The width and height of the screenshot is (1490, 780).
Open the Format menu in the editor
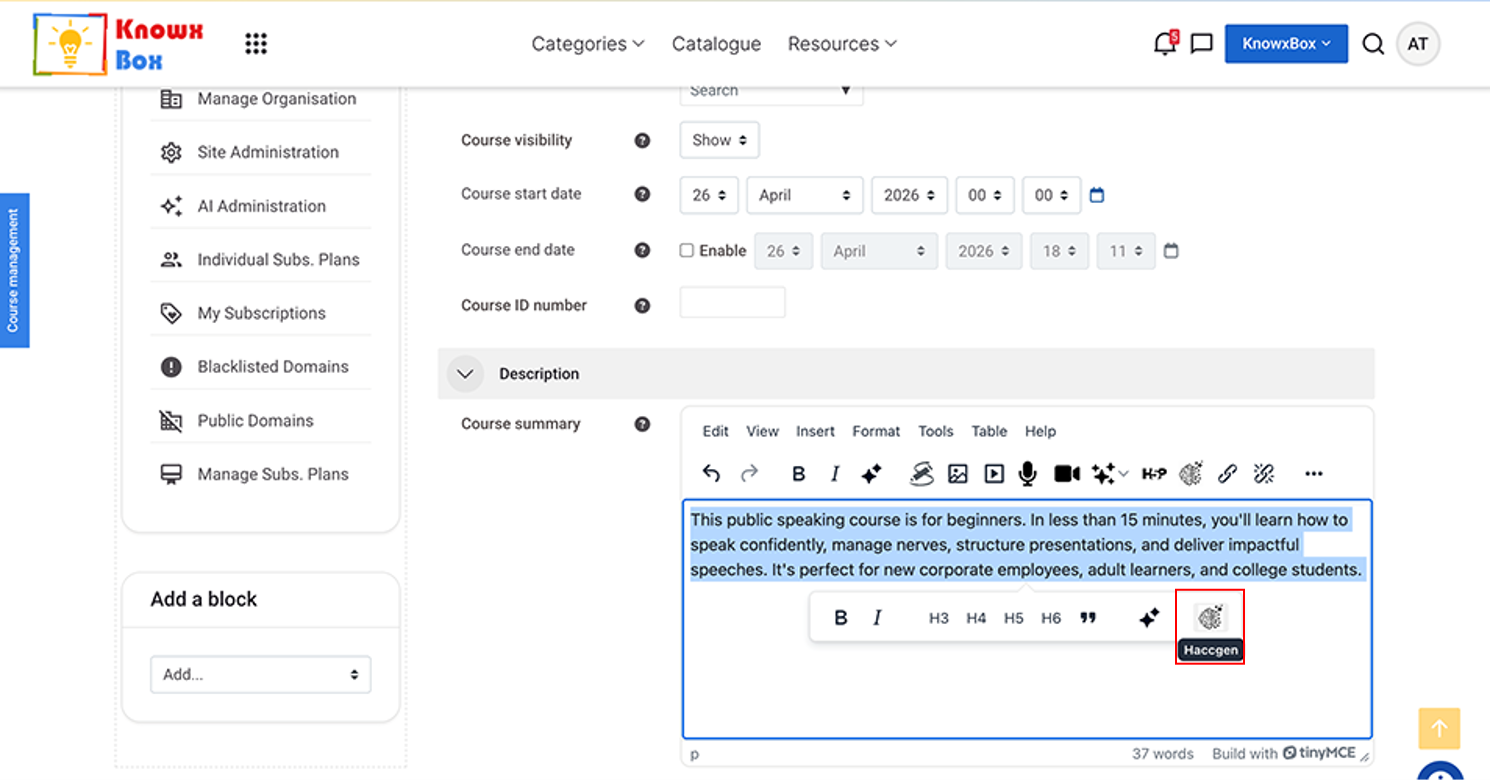876,431
